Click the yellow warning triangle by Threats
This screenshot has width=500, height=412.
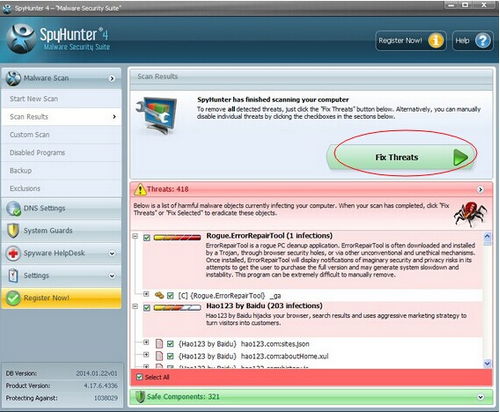point(140,189)
